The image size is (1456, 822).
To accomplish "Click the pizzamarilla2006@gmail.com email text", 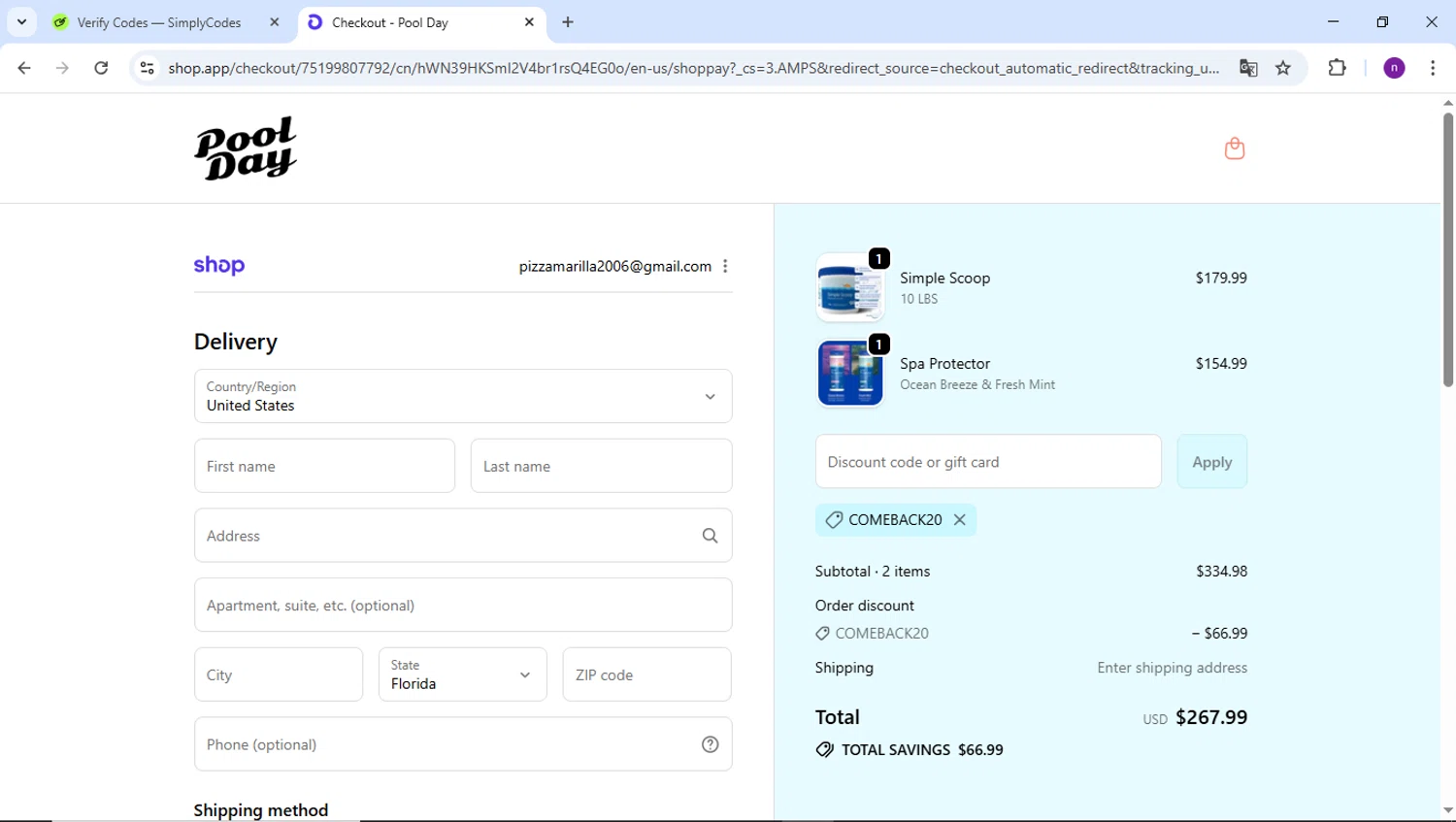I will (614, 266).
